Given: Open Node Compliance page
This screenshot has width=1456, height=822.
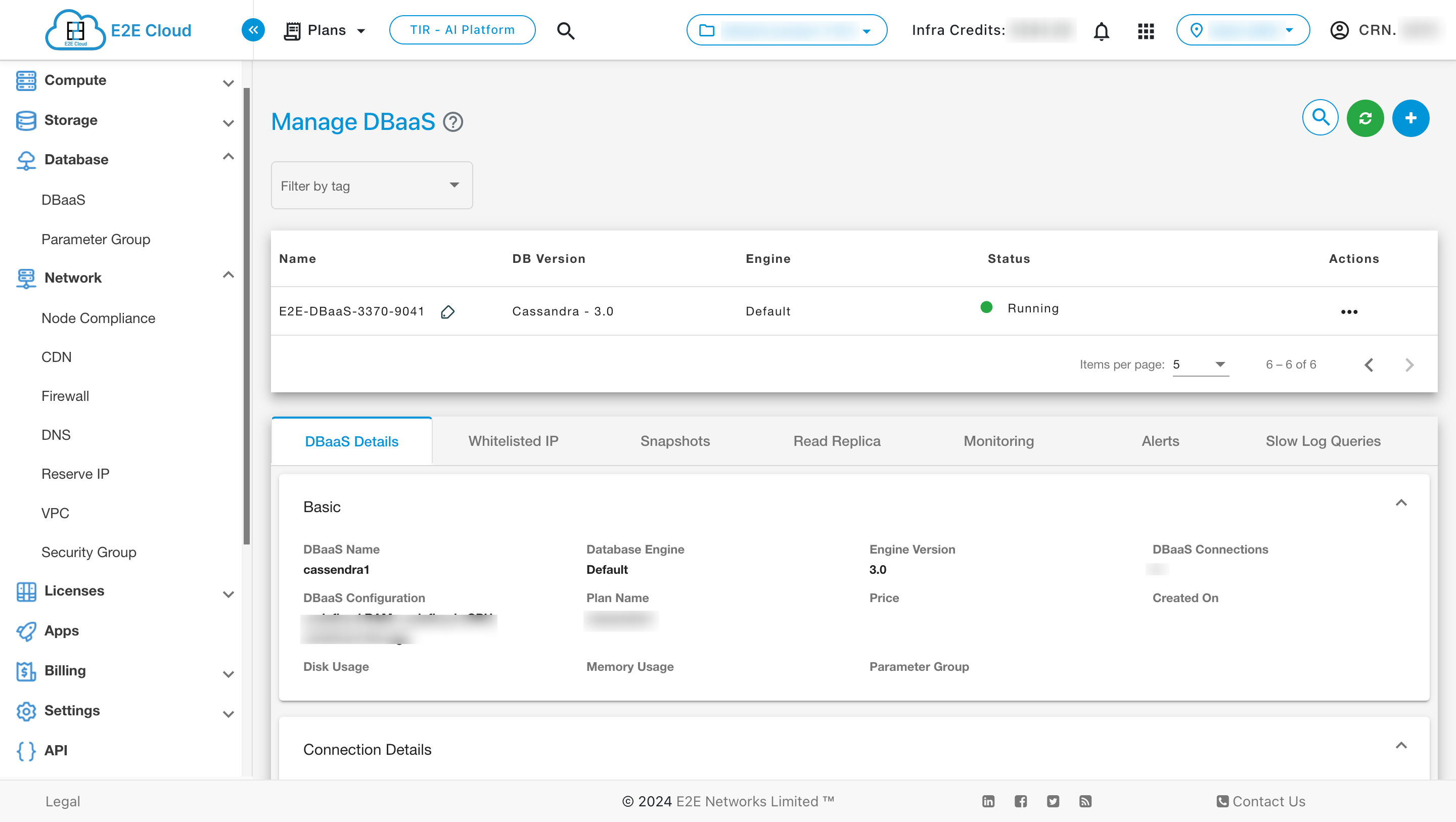Looking at the screenshot, I should (98, 318).
